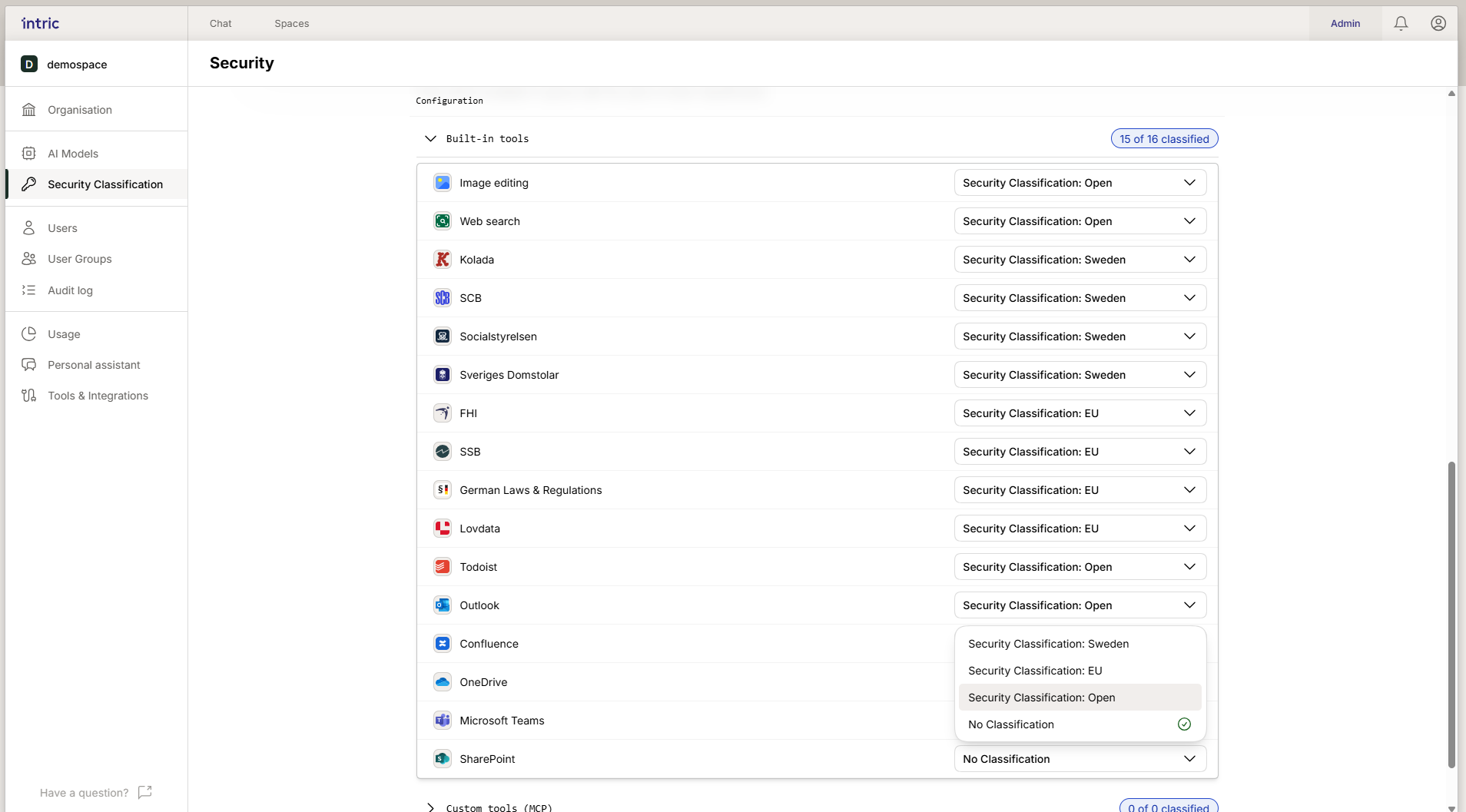Click the Outlook tool icon
Image resolution: width=1466 pixels, height=812 pixels.
point(443,605)
